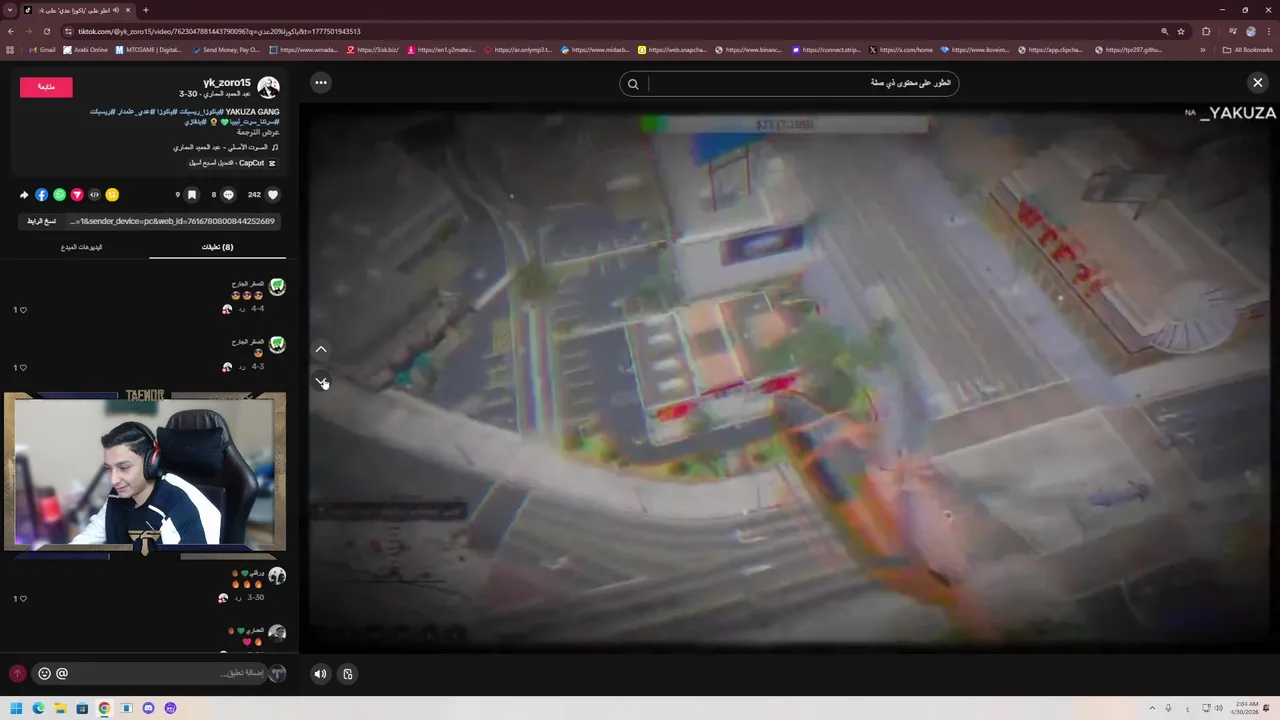This screenshot has height=720, width=1280.
Task: Go to next video down chevron
Action: (321, 381)
